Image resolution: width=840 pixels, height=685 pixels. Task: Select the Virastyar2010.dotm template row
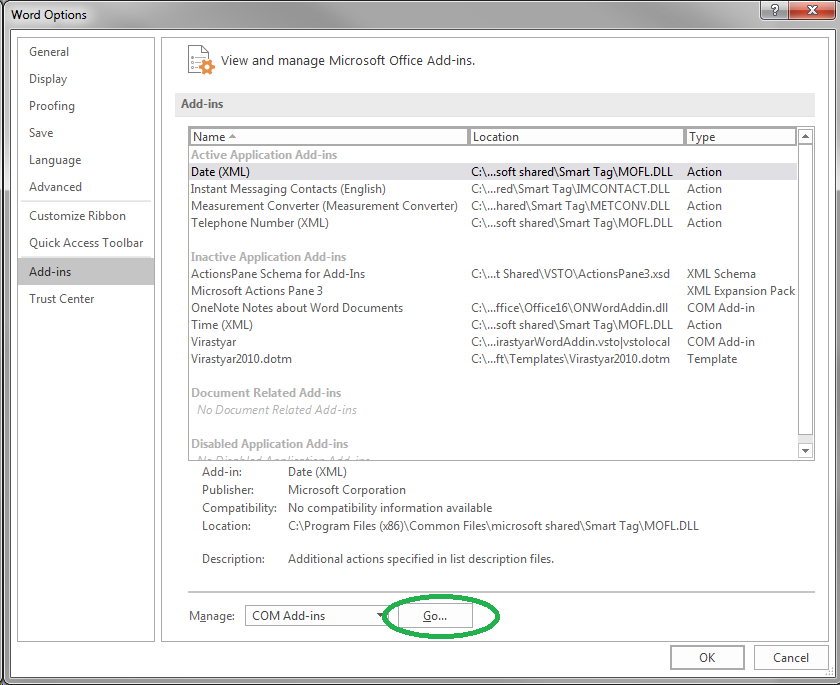coord(493,359)
